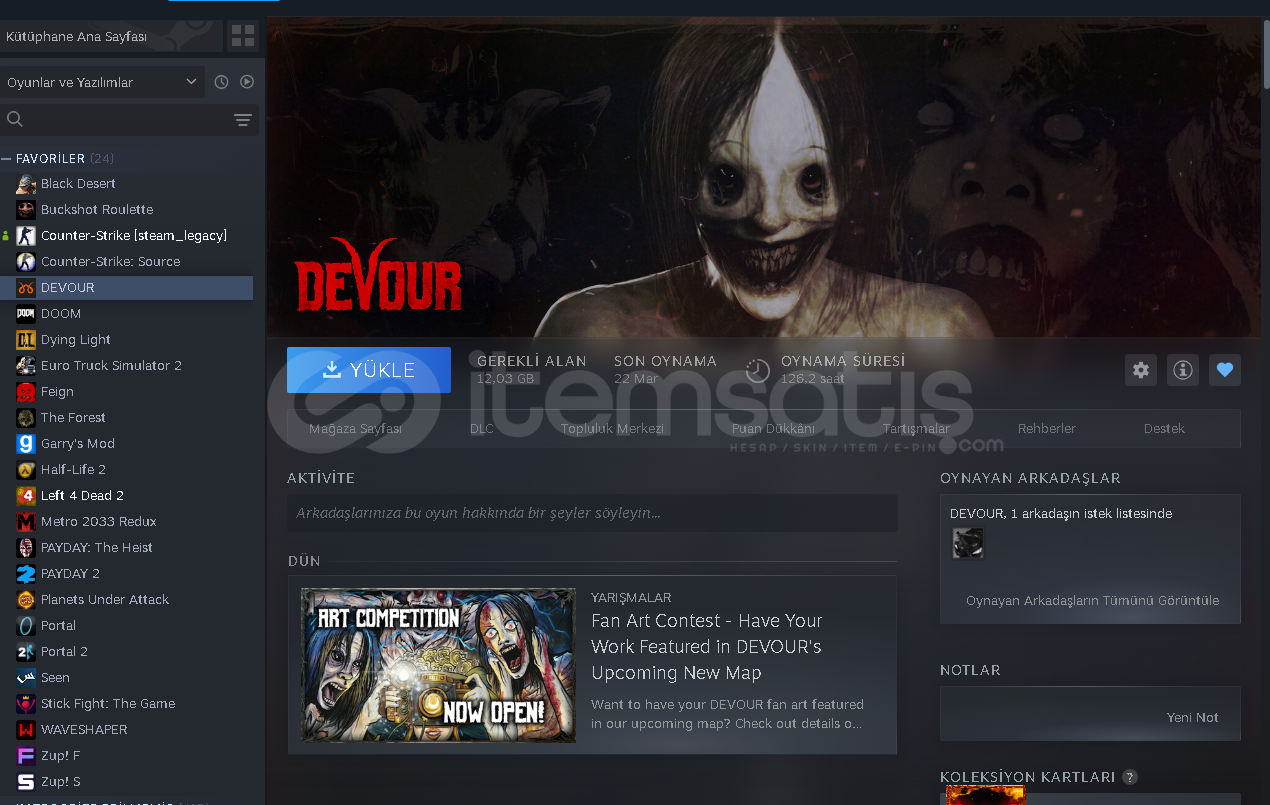Screen dimensions: 1270x805
Task: Click the library search field
Action: 129,120
